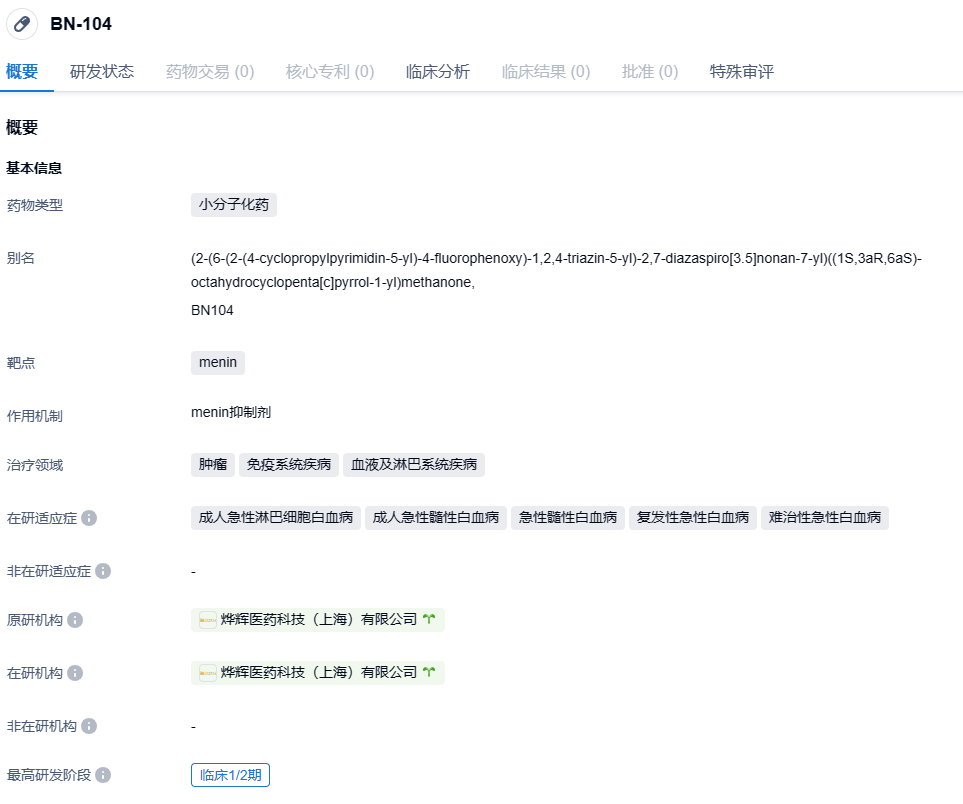963x804 pixels.
Task: Open 烨辉医药科技 link in 原研机构 row
Action: [318, 620]
